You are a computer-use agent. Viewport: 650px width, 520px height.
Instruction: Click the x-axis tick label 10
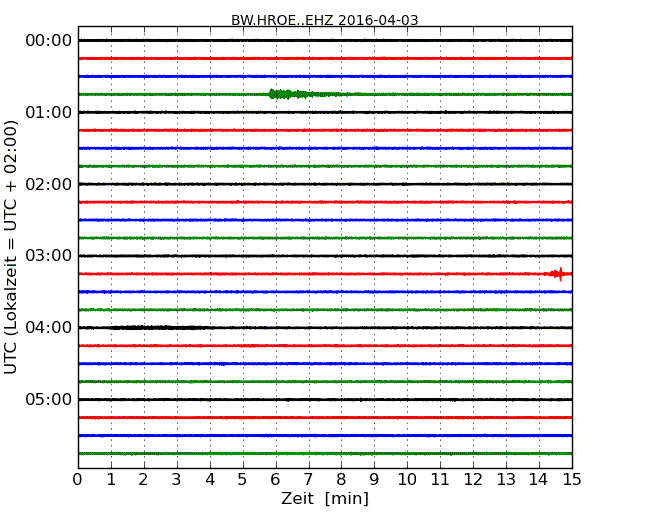(x=407, y=480)
